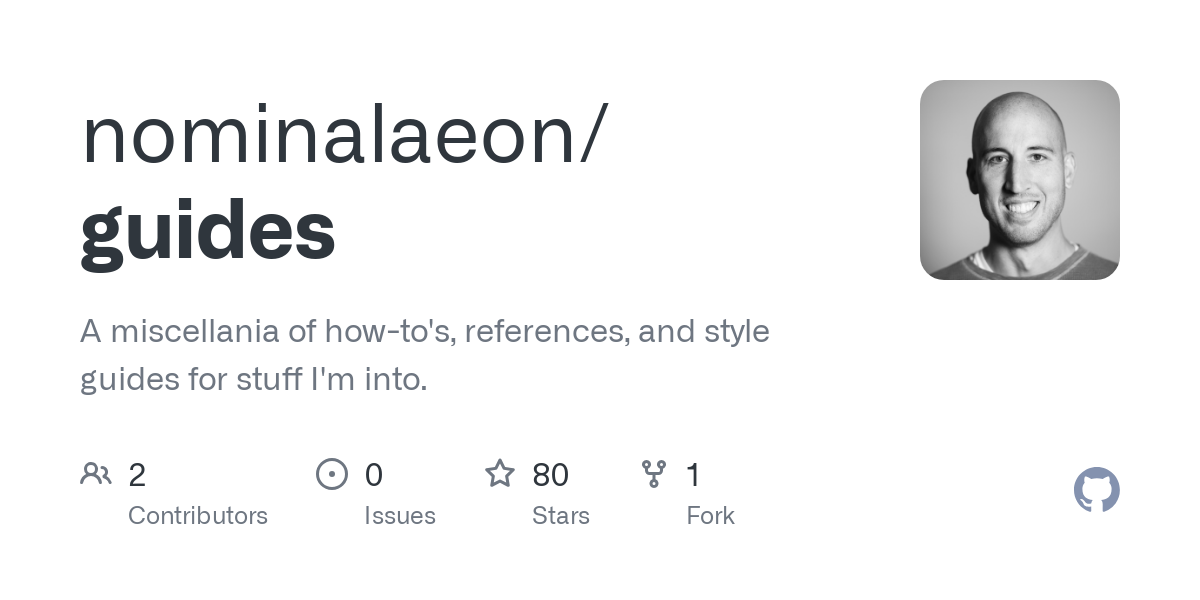Click the fork count 1

coord(693,474)
